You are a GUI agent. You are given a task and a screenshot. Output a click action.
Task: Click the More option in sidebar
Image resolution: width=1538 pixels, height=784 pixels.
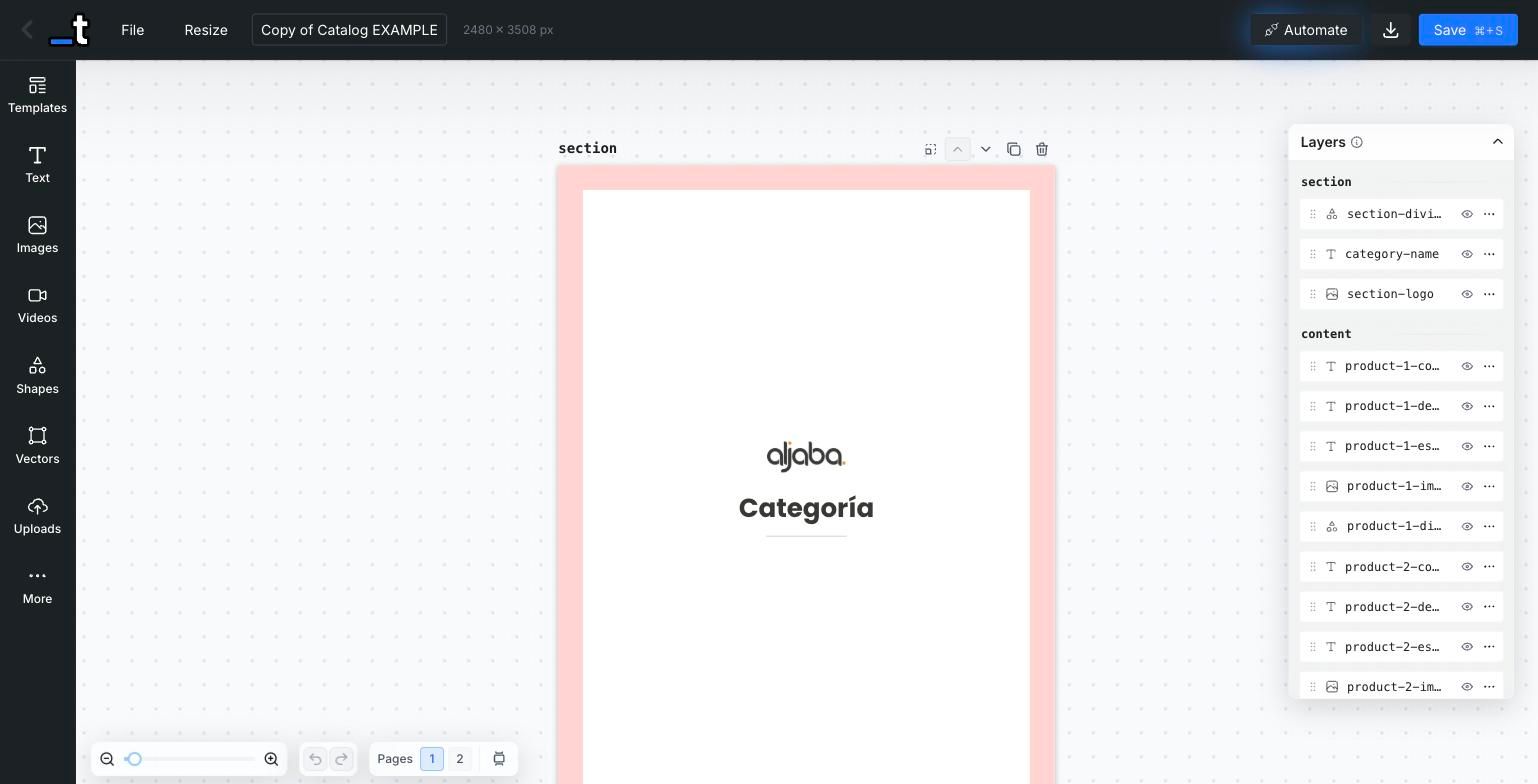point(37,586)
